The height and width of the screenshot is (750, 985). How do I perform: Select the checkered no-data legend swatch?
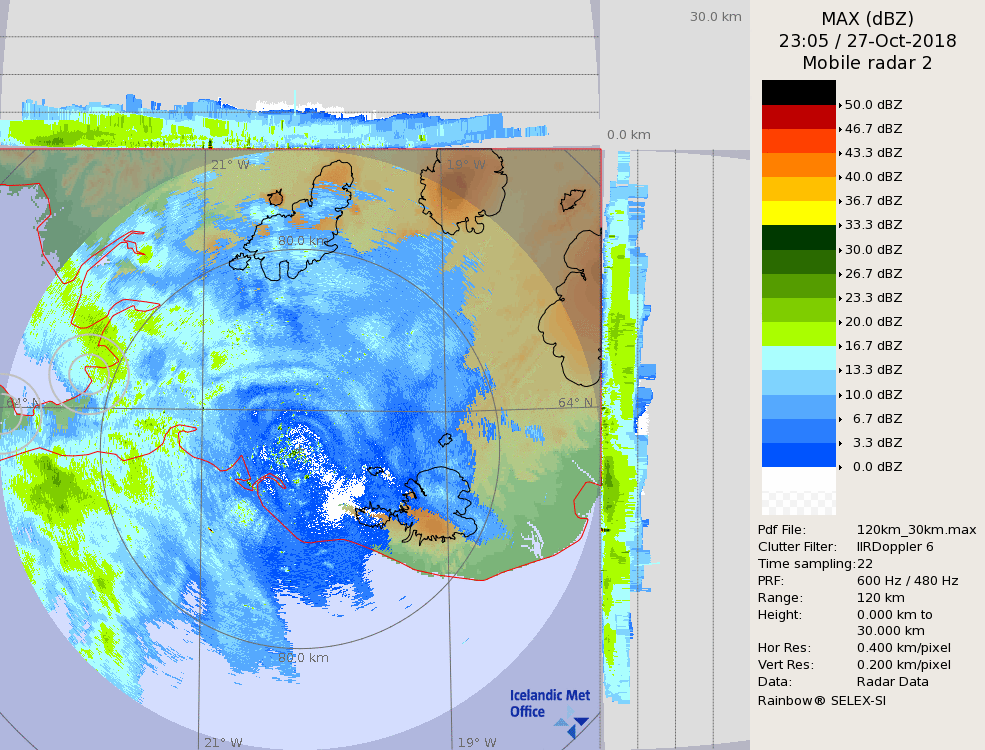click(798, 491)
